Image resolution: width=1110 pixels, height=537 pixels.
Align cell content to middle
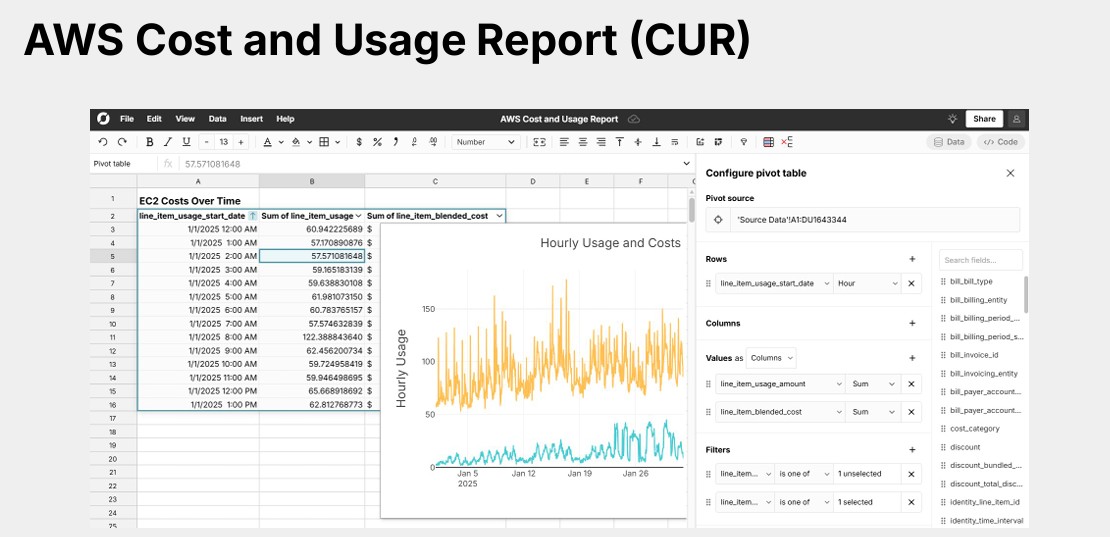[x=638, y=142]
